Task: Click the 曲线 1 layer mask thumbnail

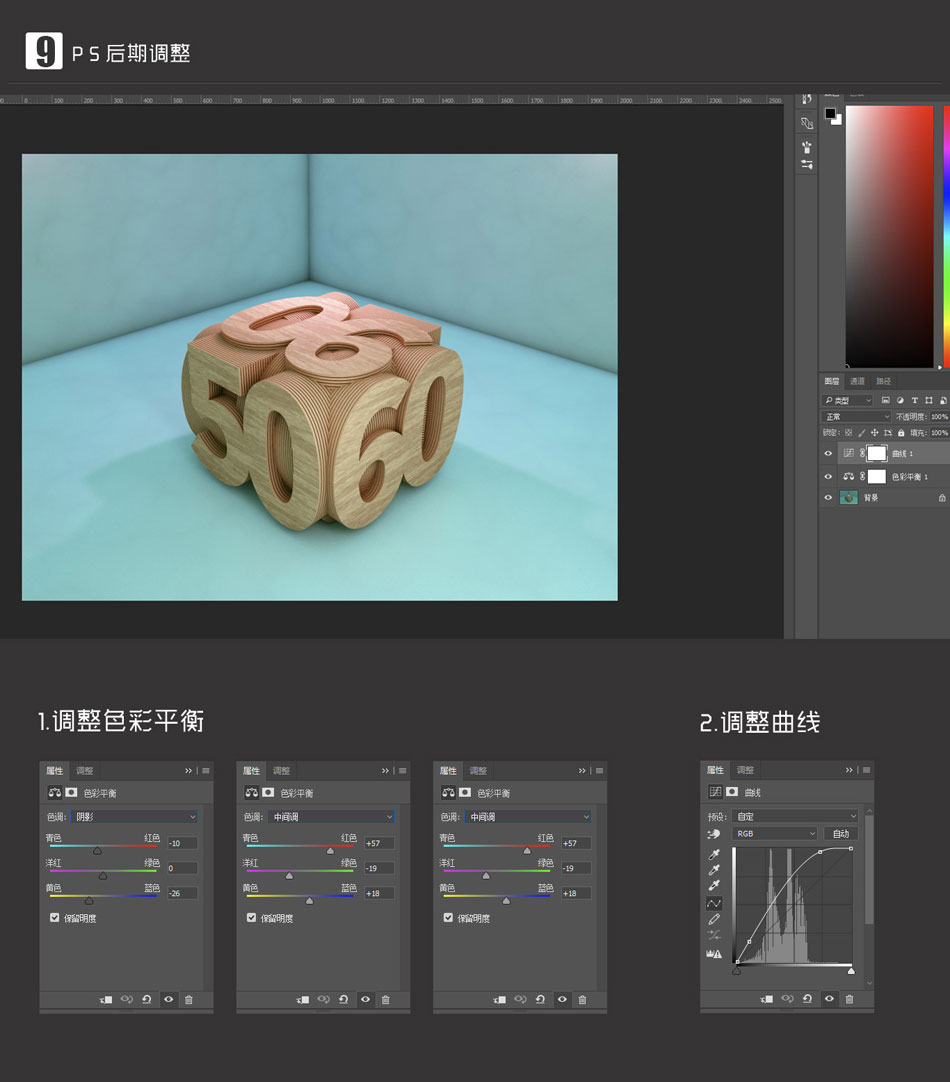Action: pyautogui.click(x=876, y=453)
